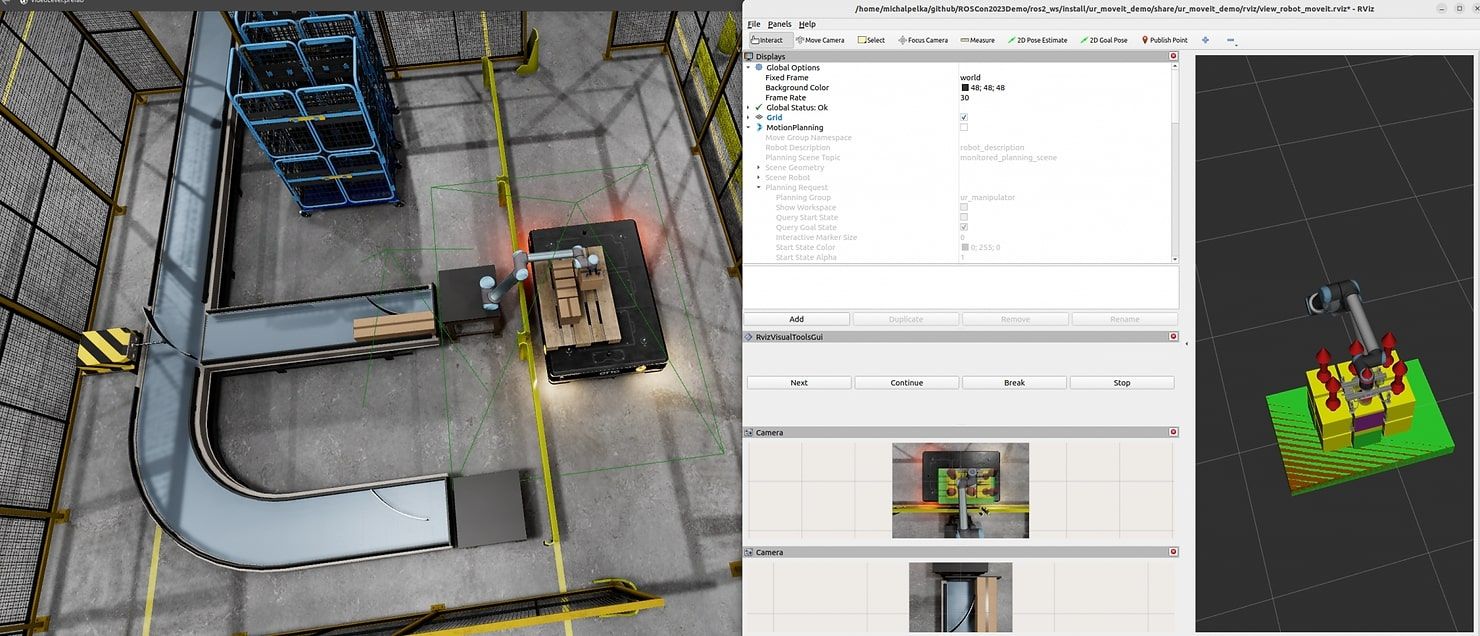Click the Grid display icon

coord(759,117)
